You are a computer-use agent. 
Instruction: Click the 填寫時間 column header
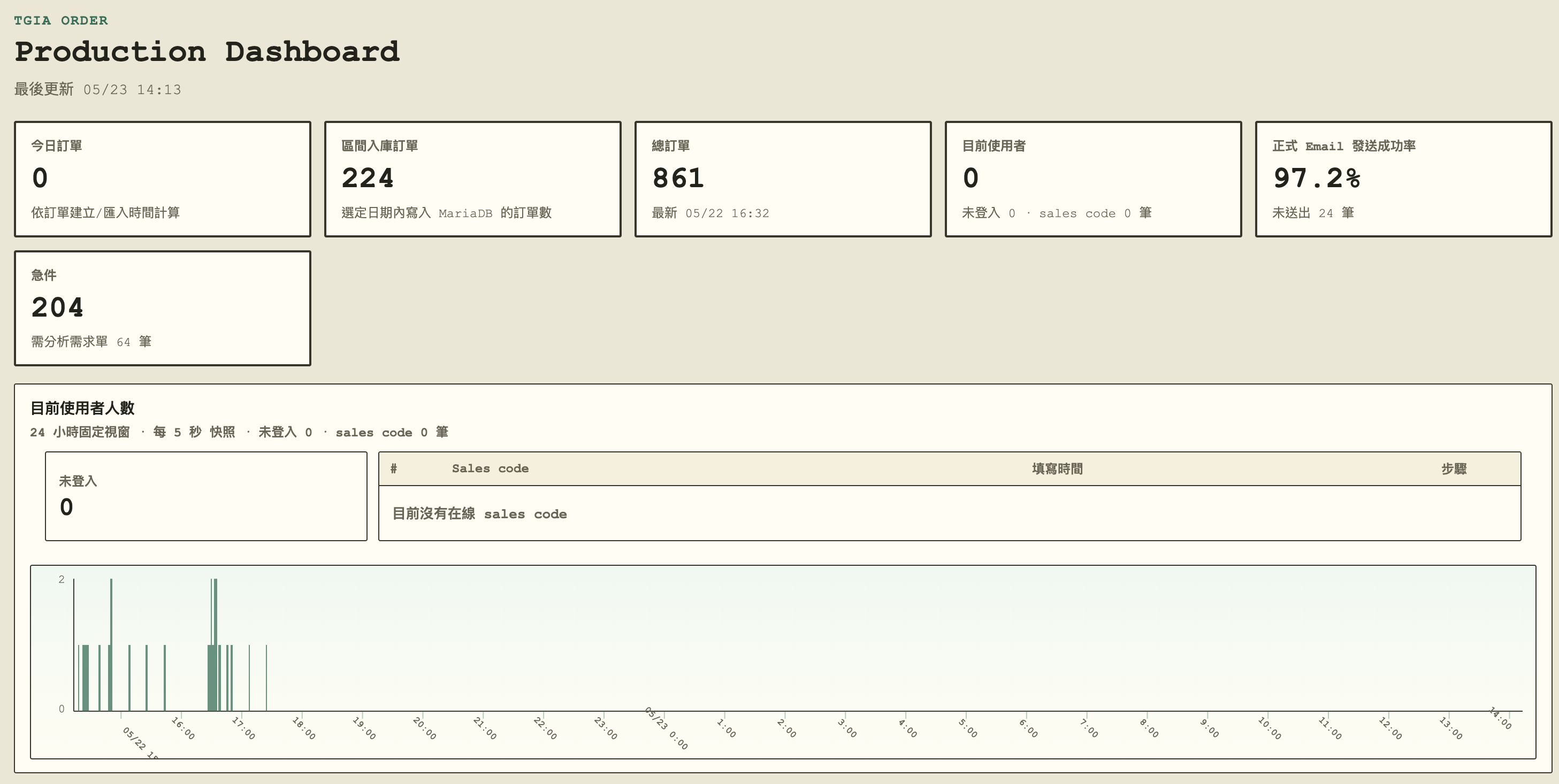(1057, 469)
